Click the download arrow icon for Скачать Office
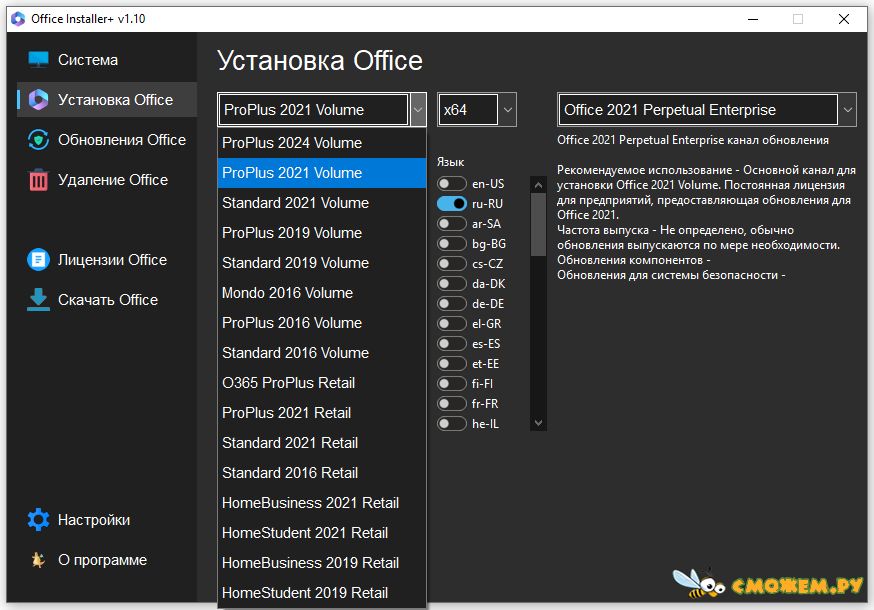The height and width of the screenshot is (610, 874). [x=38, y=299]
